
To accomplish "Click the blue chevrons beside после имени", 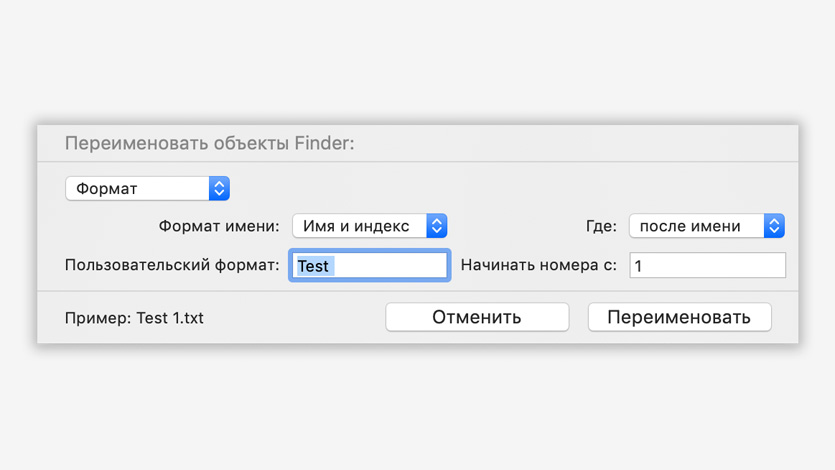I will 774,226.
